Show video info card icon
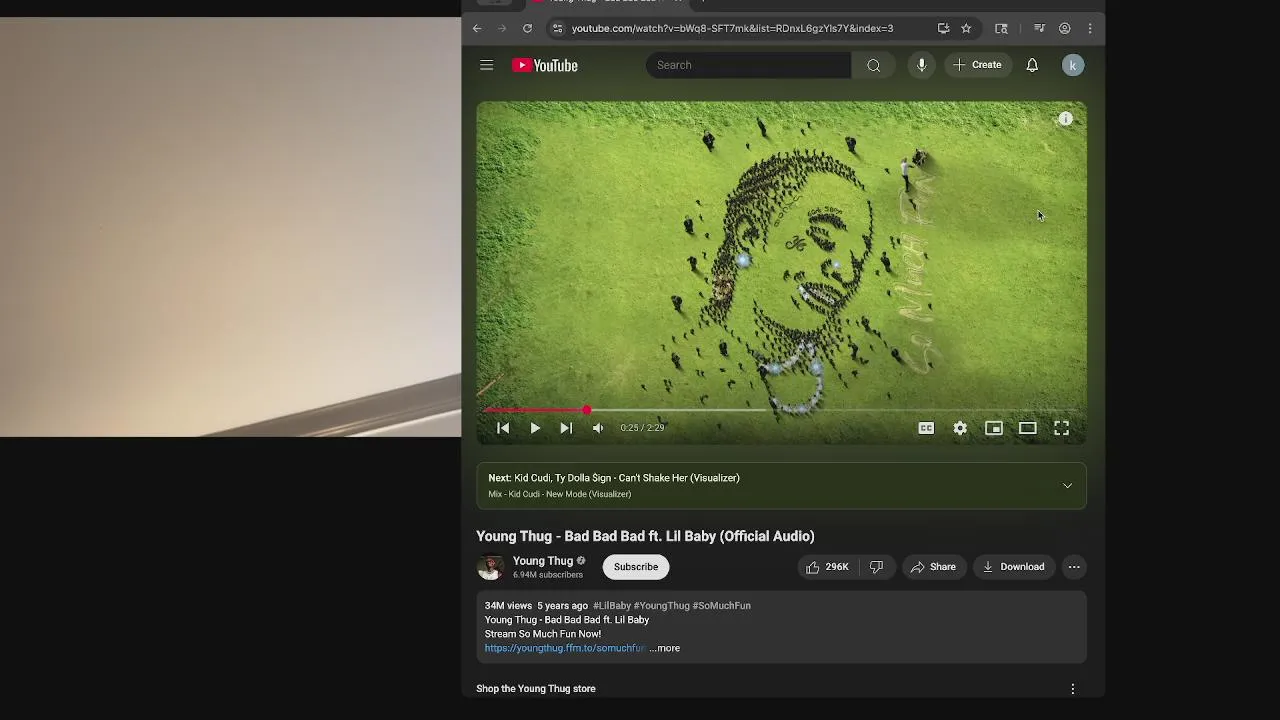Screen dimensions: 1280x720 (x=1066, y=119)
